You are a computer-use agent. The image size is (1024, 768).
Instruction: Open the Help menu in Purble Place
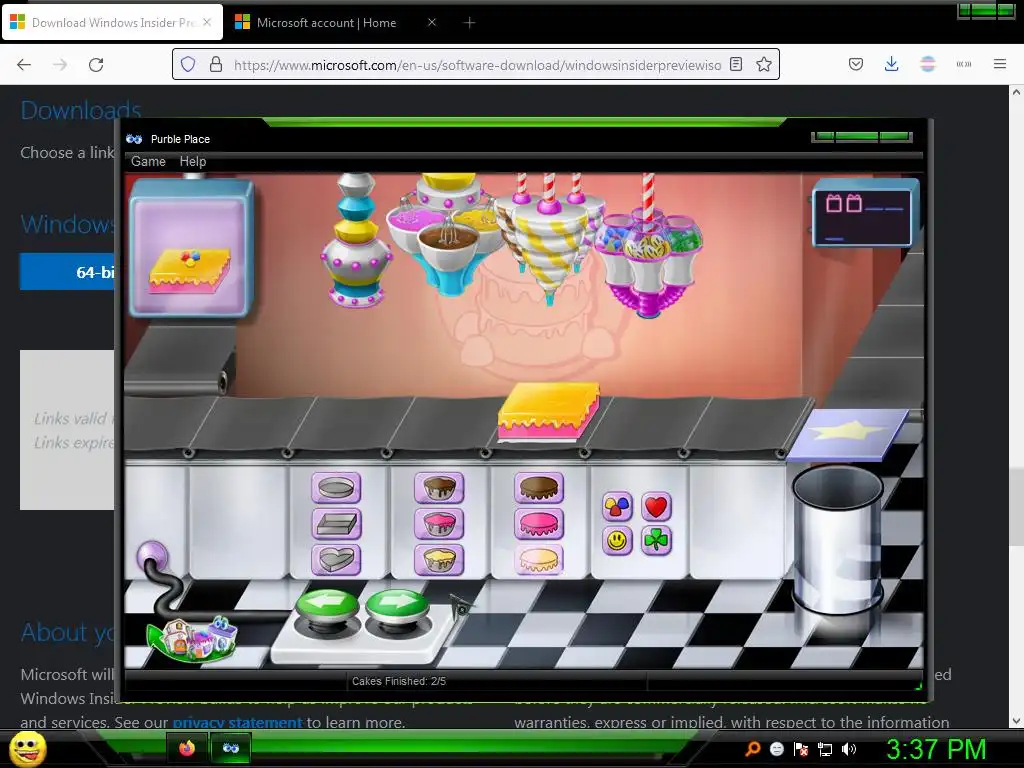[x=193, y=161]
